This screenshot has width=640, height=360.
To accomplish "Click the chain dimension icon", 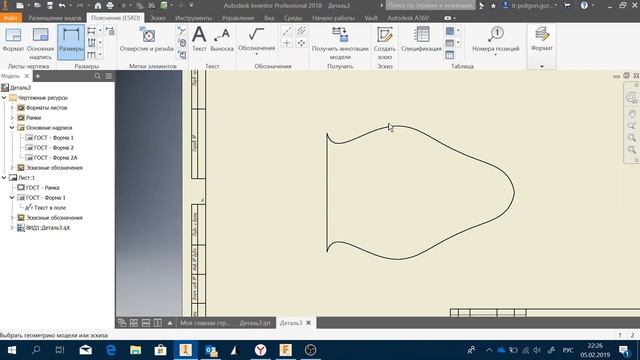I will click(91, 54).
